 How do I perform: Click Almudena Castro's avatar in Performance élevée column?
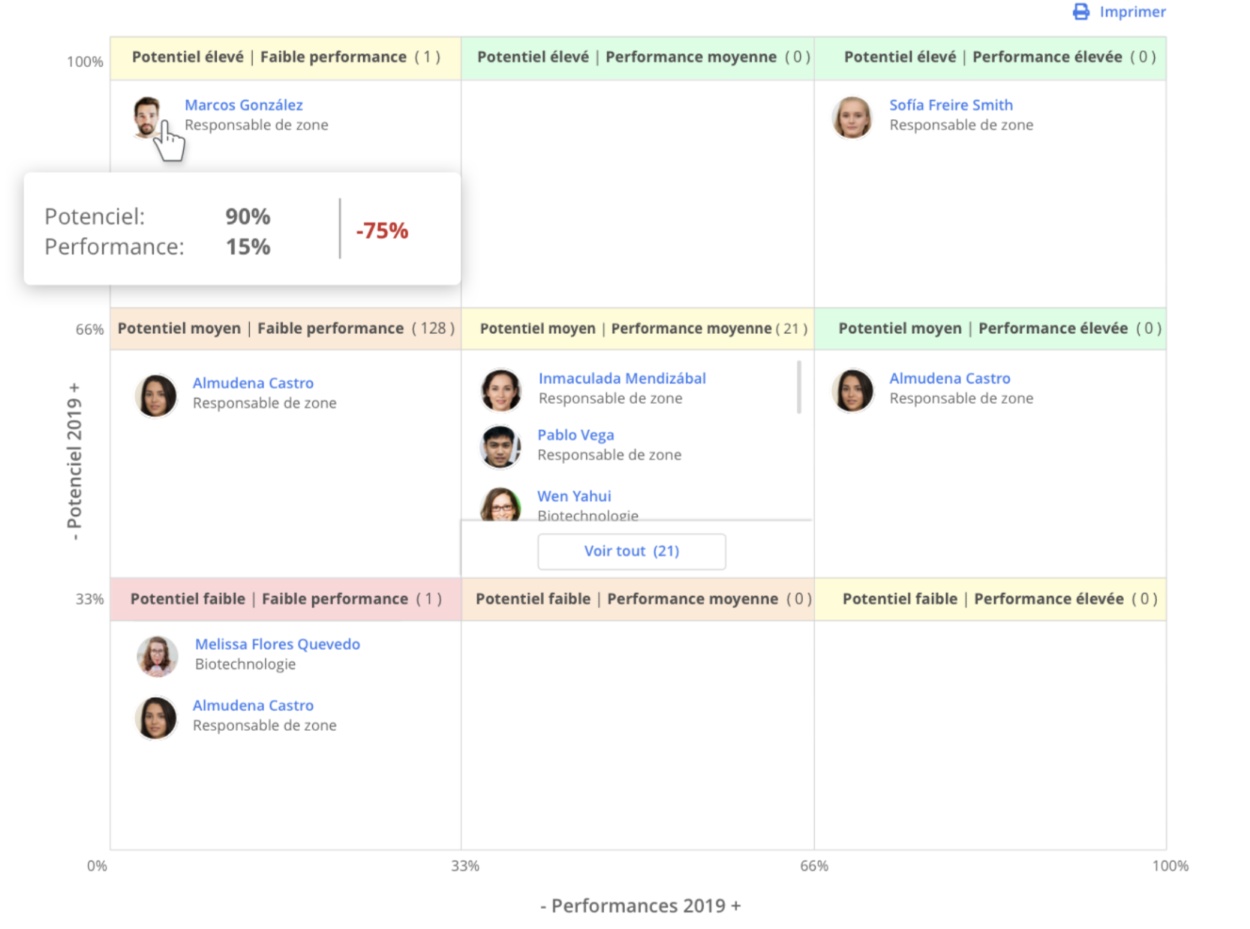853,390
